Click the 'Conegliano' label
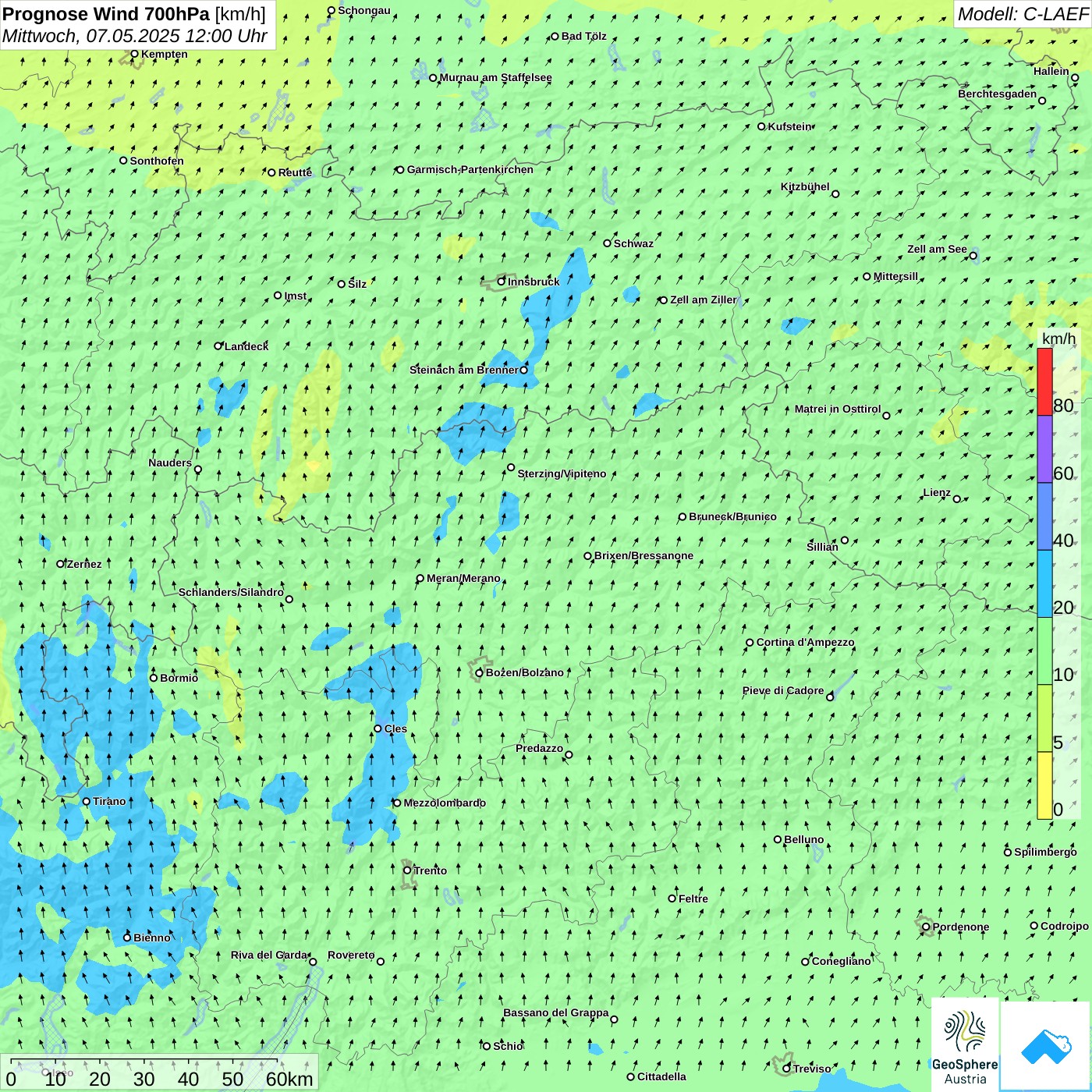Image resolution: width=1092 pixels, height=1092 pixels. tap(841, 961)
